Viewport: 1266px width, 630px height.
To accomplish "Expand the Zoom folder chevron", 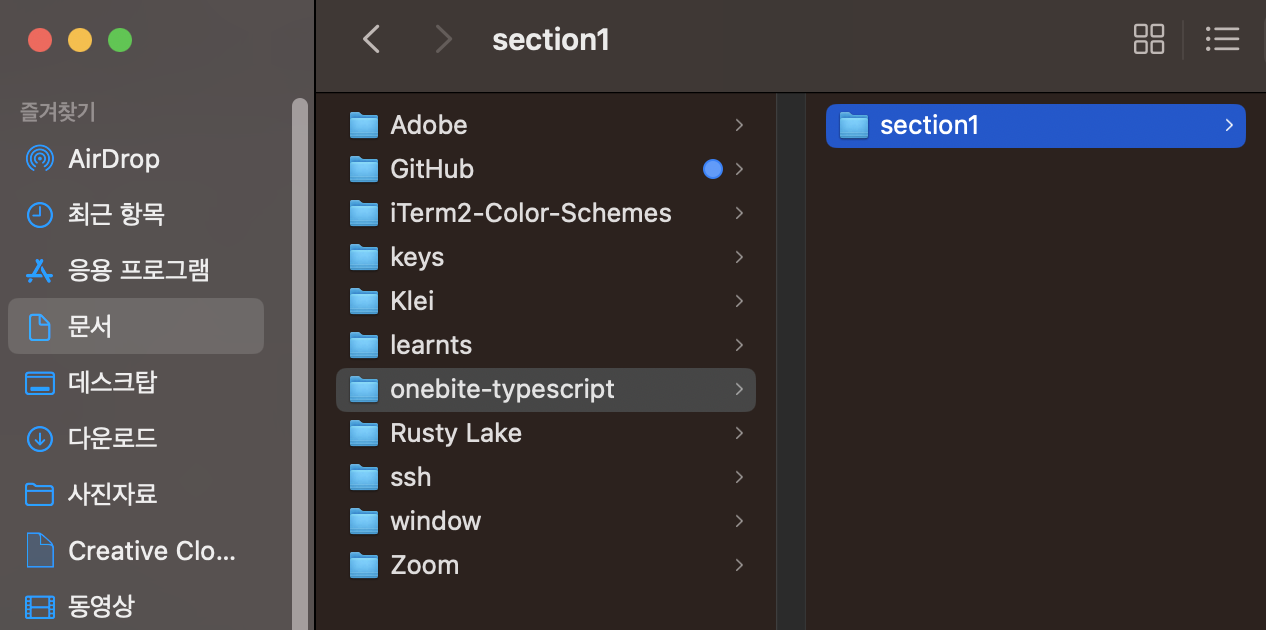I will (x=739, y=565).
